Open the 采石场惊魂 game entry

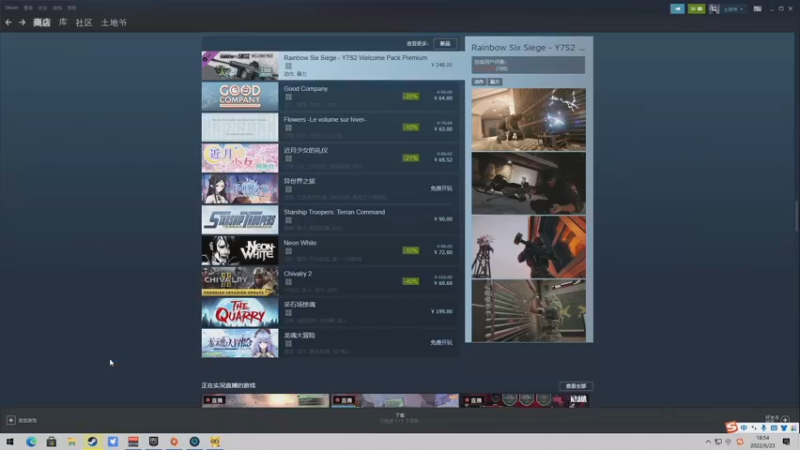click(333, 312)
